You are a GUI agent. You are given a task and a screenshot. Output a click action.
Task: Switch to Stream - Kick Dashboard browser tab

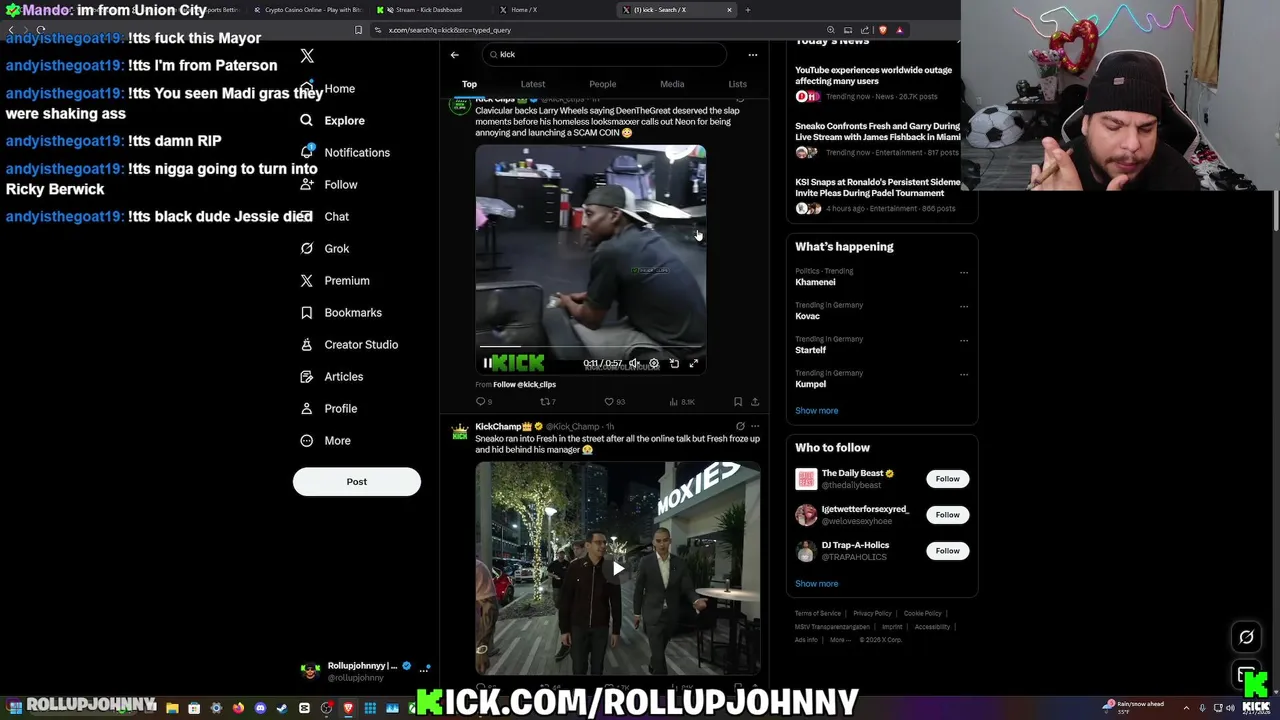pos(429,10)
